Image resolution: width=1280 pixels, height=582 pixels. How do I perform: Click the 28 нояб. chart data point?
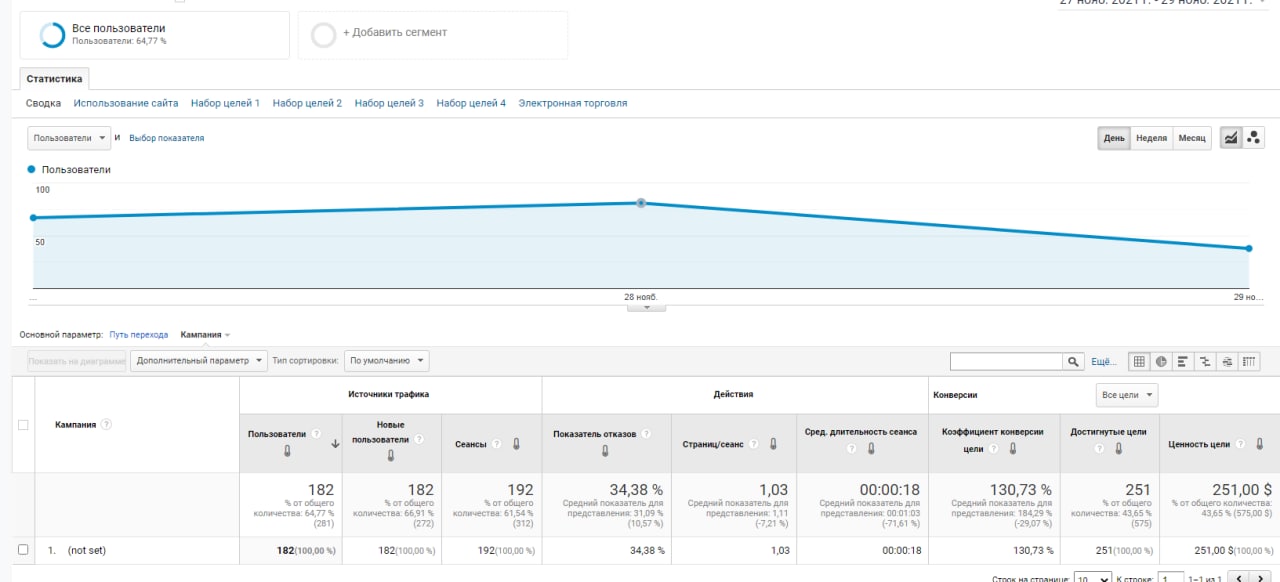(x=642, y=203)
